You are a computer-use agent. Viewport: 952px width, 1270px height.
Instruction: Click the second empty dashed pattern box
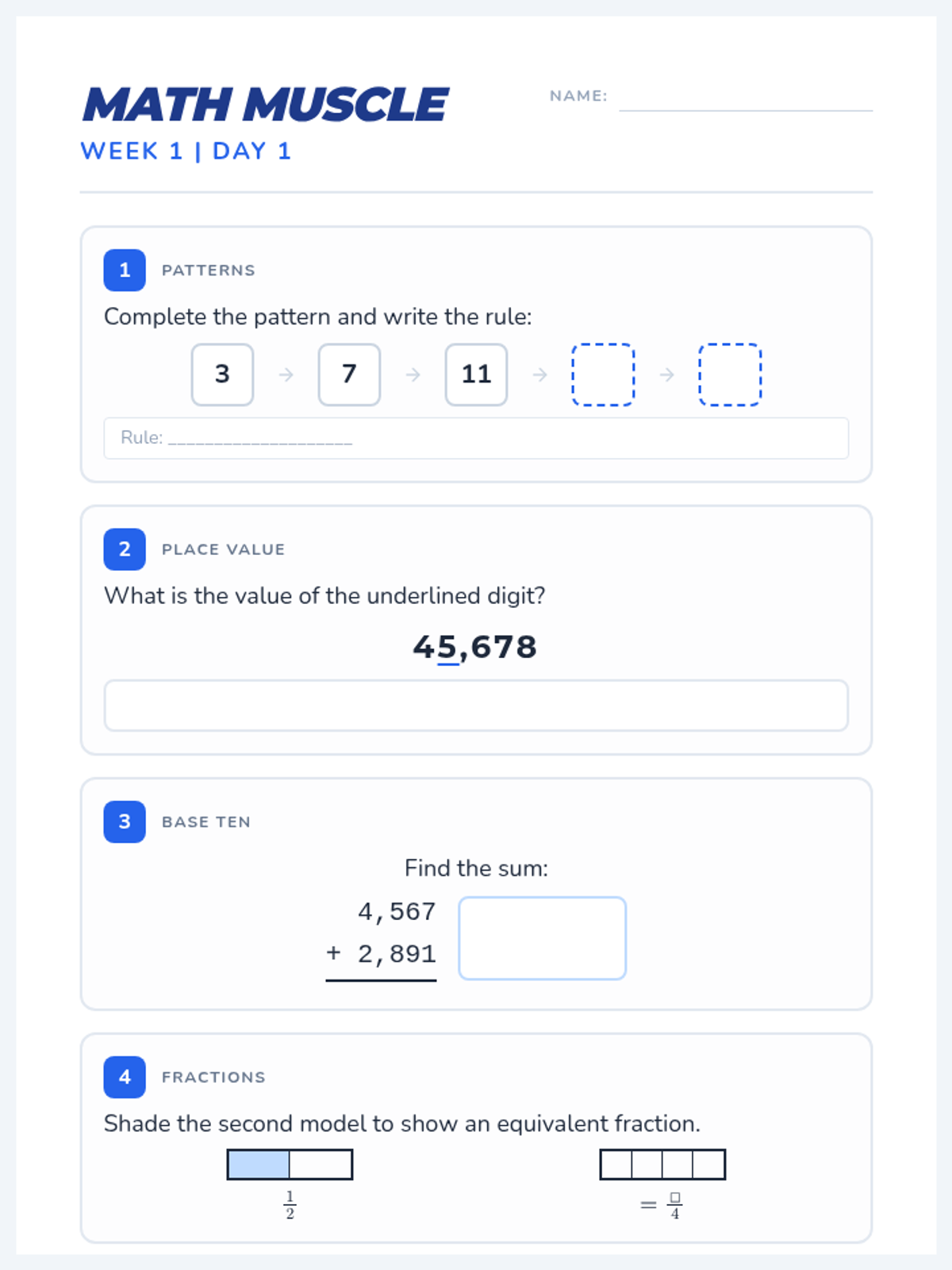[x=730, y=375]
